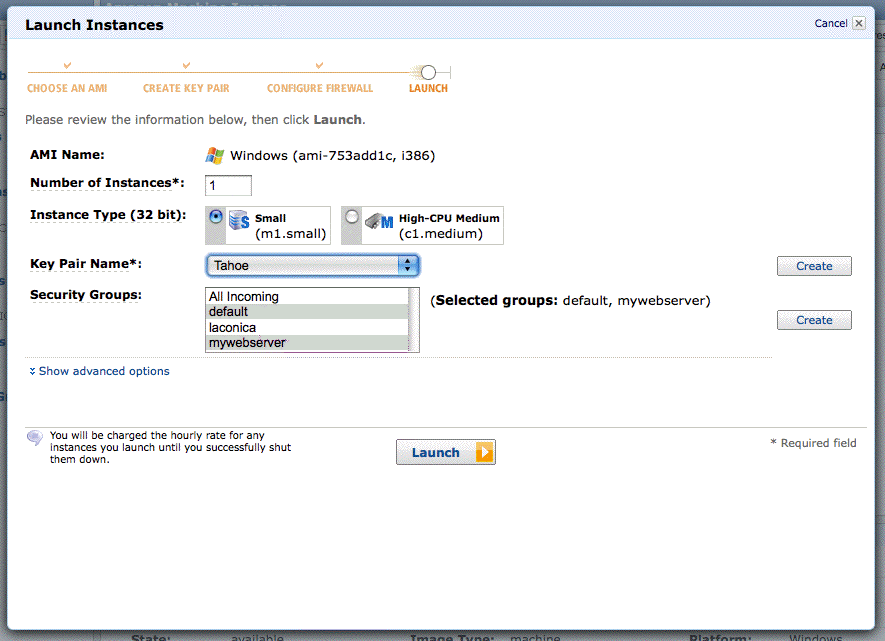Select the Small m1.small radio button

pyautogui.click(x=215, y=217)
